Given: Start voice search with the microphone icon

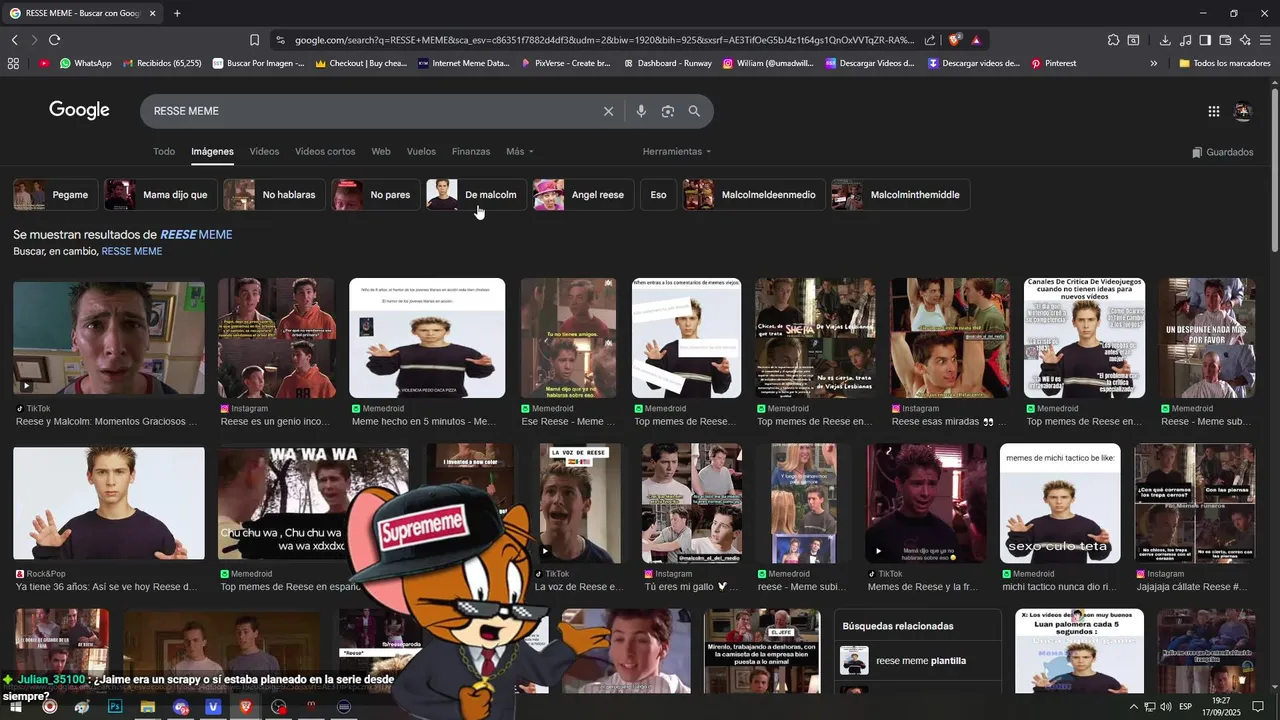Looking at the screenshot, I should coord(641,111).
